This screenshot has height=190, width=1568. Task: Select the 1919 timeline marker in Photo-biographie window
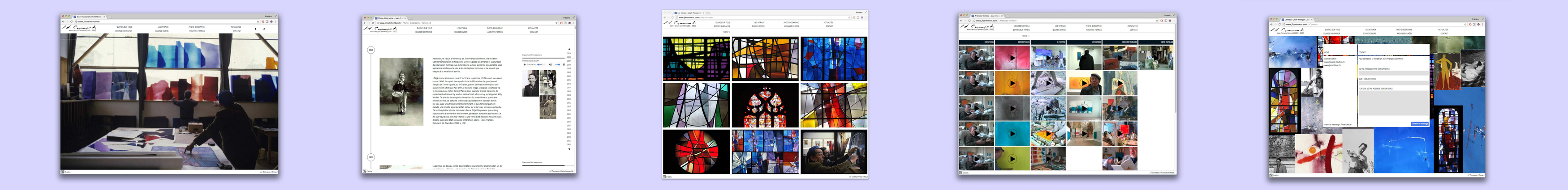click(x=370, y=51)
